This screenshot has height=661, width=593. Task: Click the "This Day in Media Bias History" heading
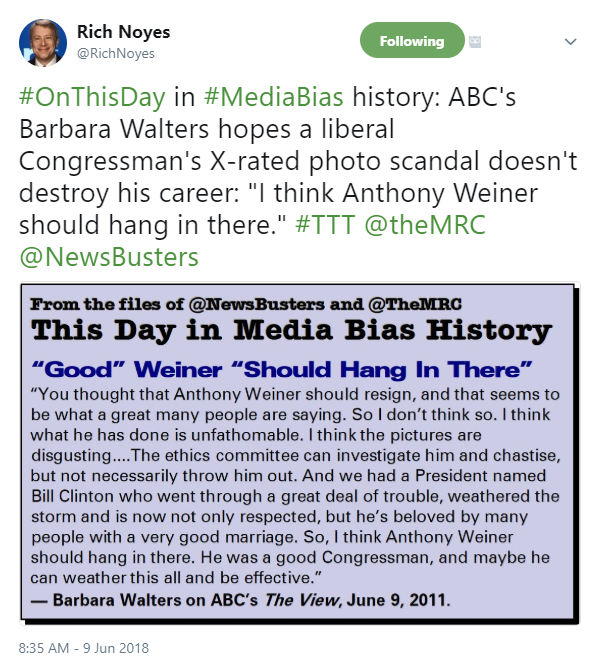291,330
